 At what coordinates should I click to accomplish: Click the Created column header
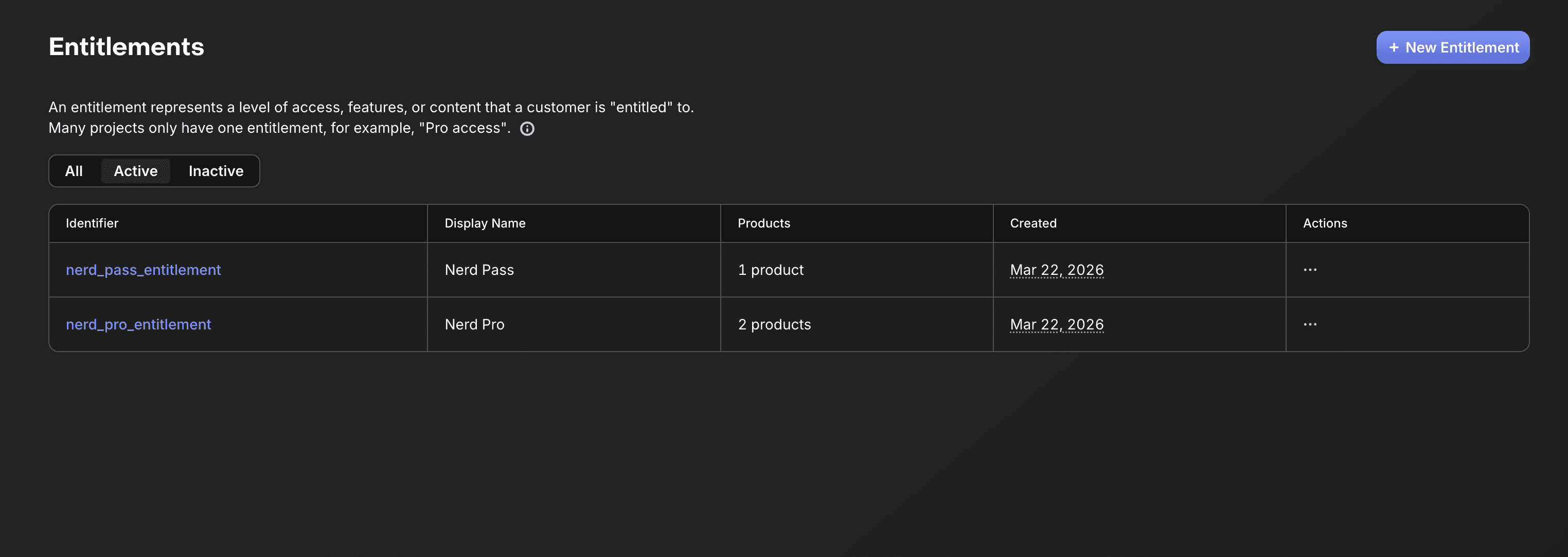[1033, 223]
